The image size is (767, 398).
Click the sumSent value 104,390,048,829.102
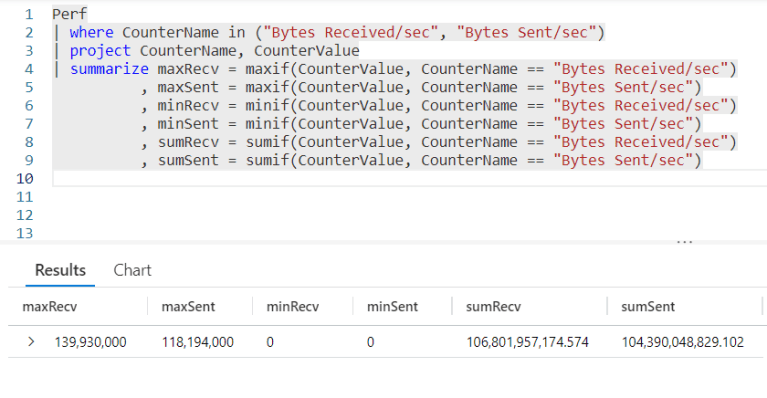tap(682, 342)
